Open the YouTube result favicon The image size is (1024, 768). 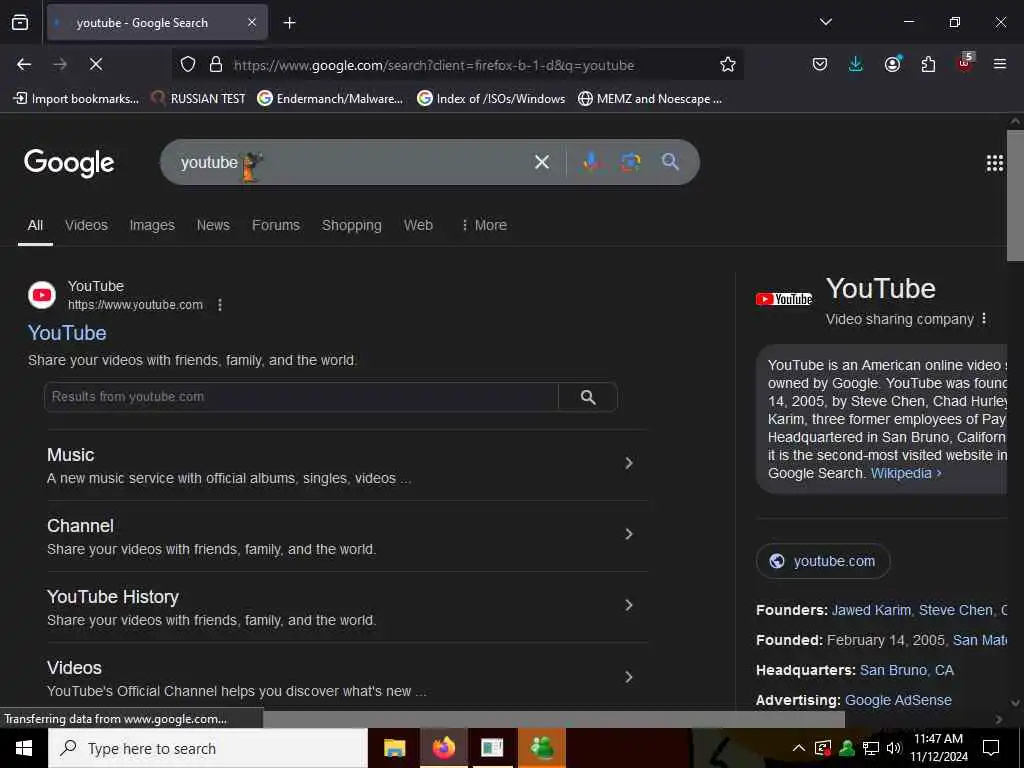click(x=42, y=295)
